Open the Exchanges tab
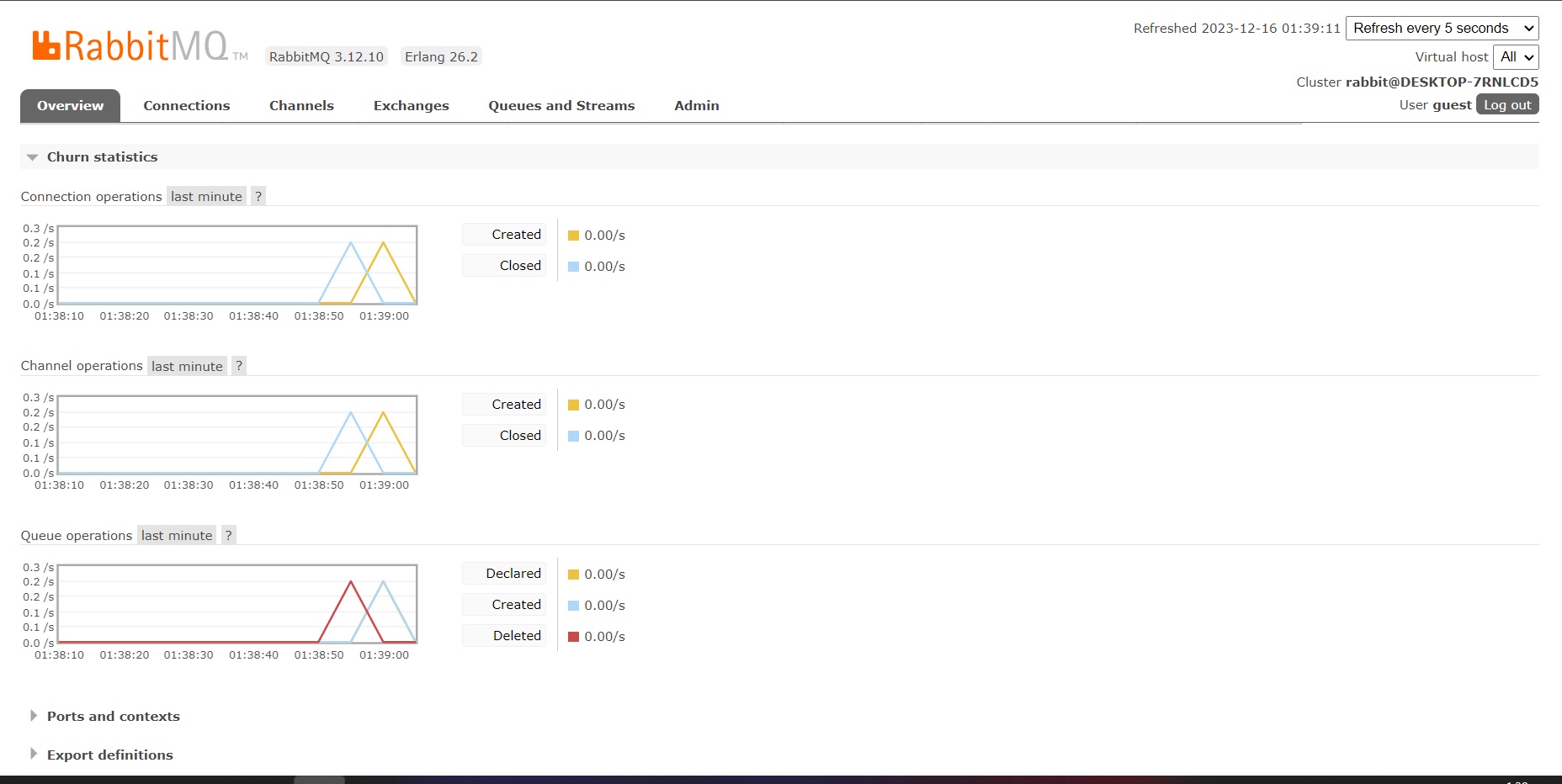 411,106
